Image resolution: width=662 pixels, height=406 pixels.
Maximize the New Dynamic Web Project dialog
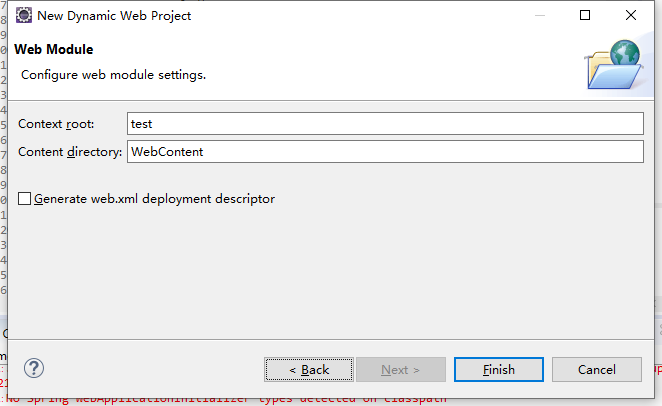click(585, 15)
